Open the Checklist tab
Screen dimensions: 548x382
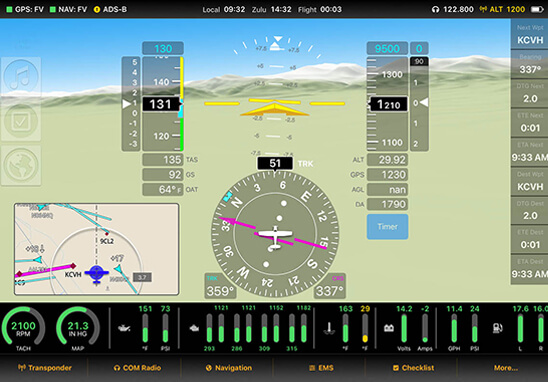[x=413, y=368]
